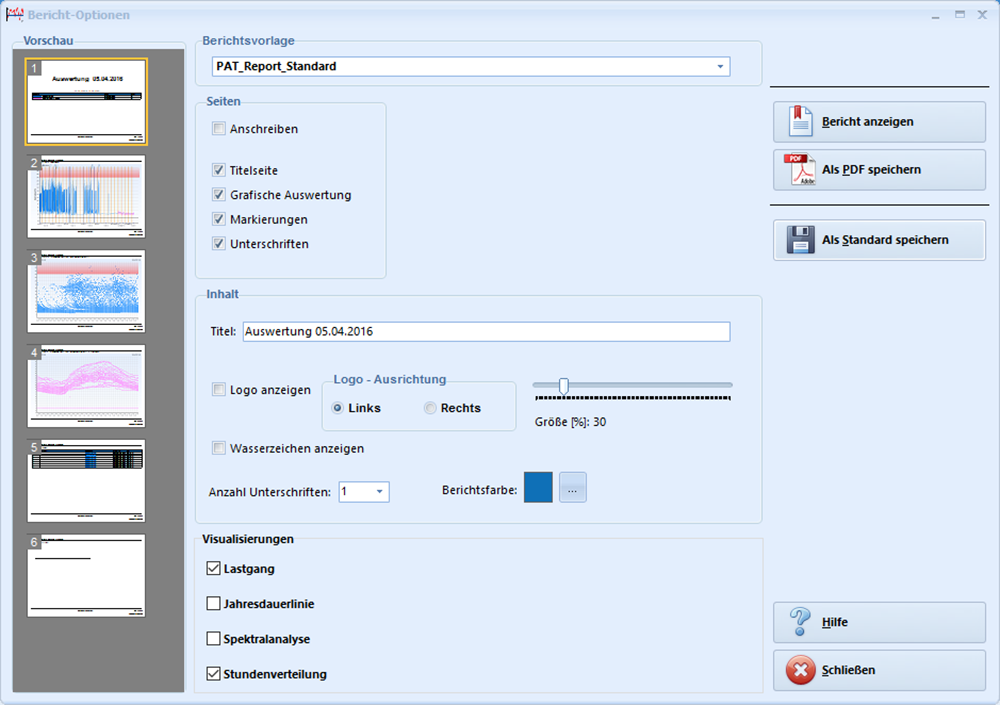Click the floppy disk save icon
Viewport: 1000px width, 705px height.
pos(800,240)
